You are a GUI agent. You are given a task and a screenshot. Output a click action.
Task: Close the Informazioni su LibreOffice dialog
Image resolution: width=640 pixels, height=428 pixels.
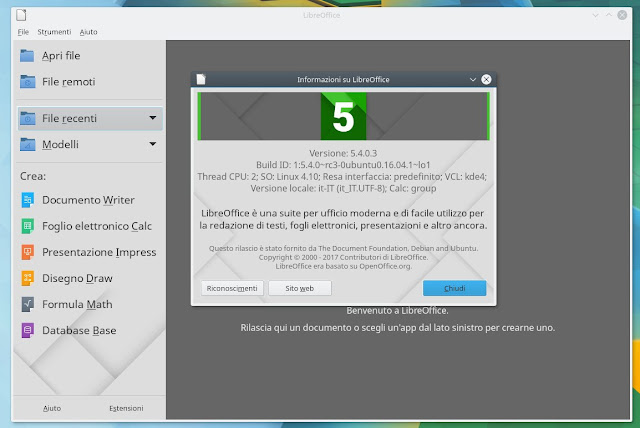[486, 80]
